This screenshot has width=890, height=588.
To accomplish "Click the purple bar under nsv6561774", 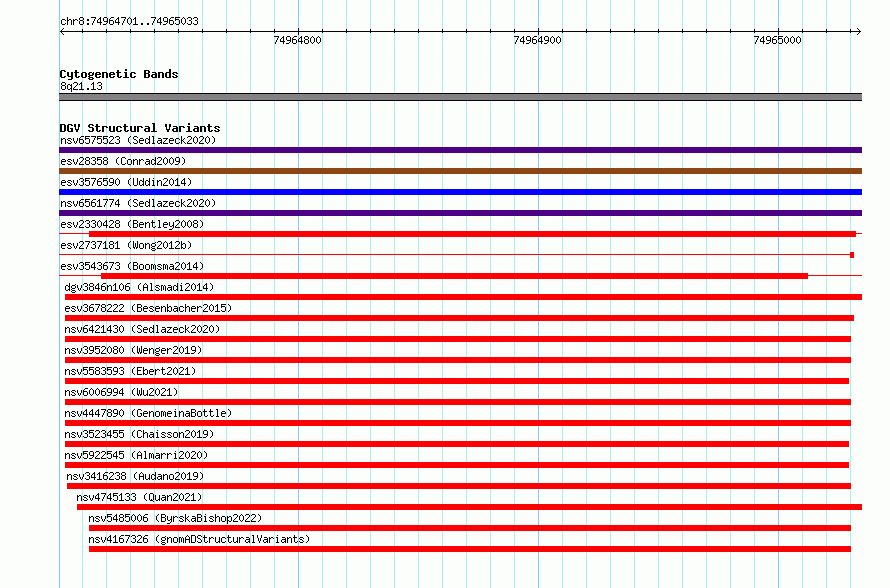I will pyautogui.click(x=460, y=213).
